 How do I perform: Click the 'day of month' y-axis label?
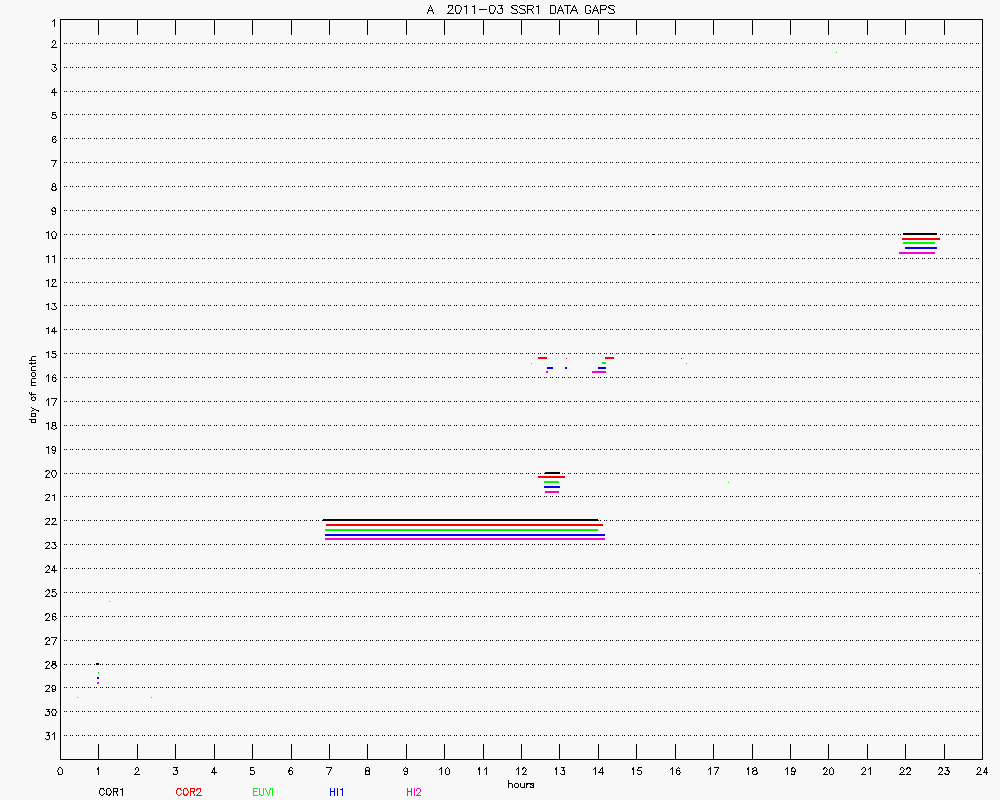[33, 389]
